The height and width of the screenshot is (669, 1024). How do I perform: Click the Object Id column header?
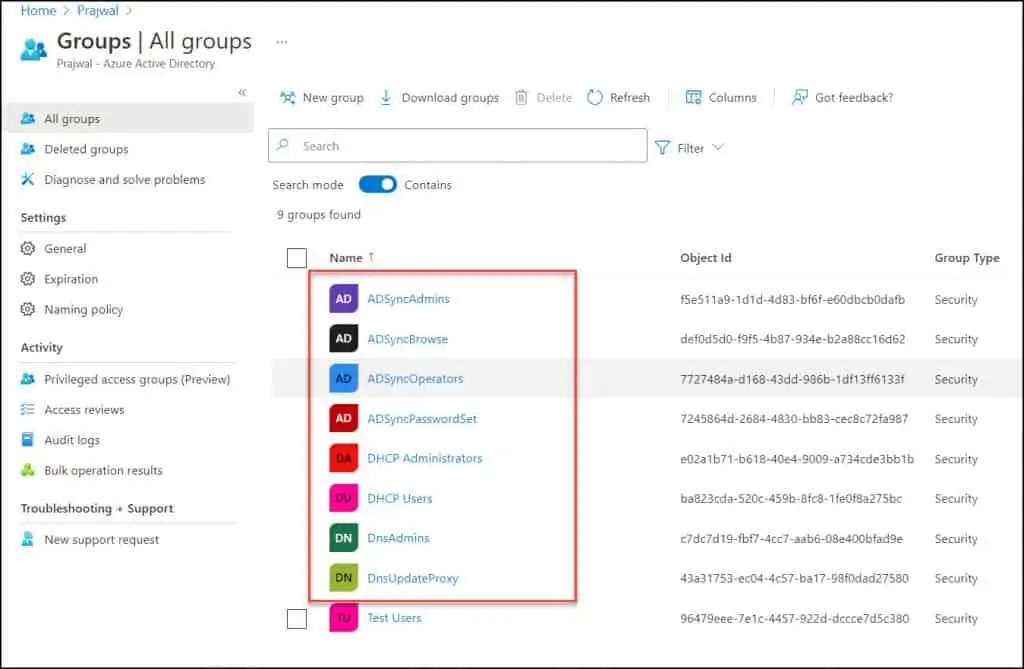pyautogui.click(x=705, y=257)
